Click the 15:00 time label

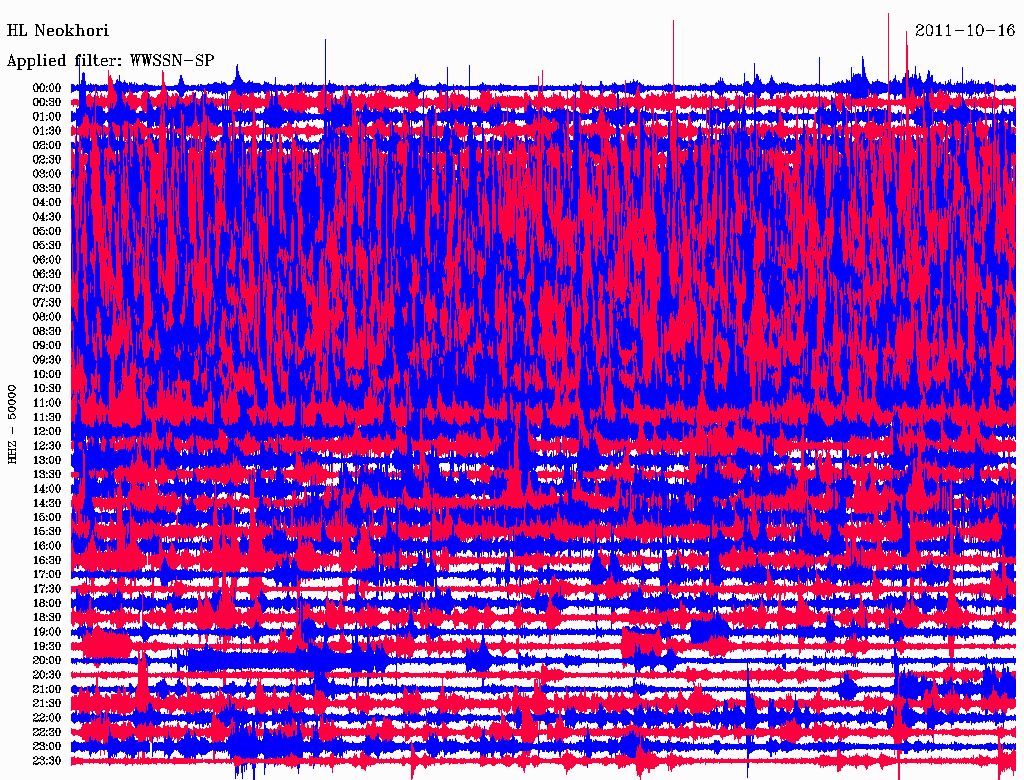[47, 517]
